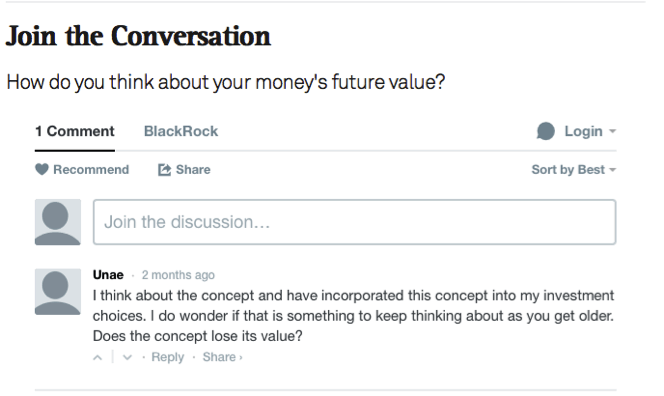Open Unae's username profile link
The height and width of the screenshot is (396, 664).
point(108,275)
